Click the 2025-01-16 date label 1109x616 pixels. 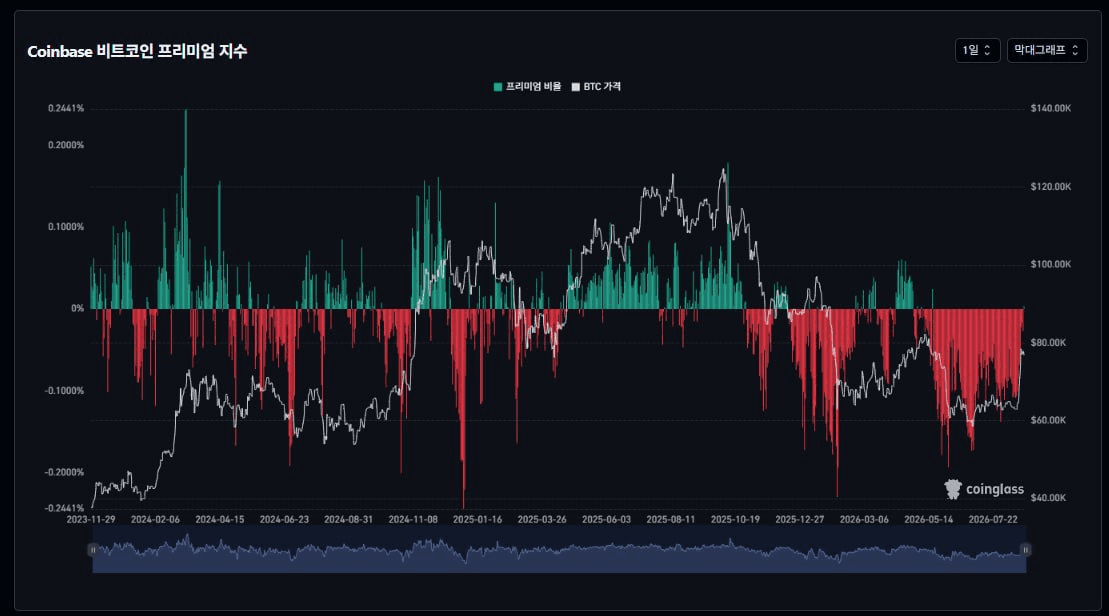[477, 519]
